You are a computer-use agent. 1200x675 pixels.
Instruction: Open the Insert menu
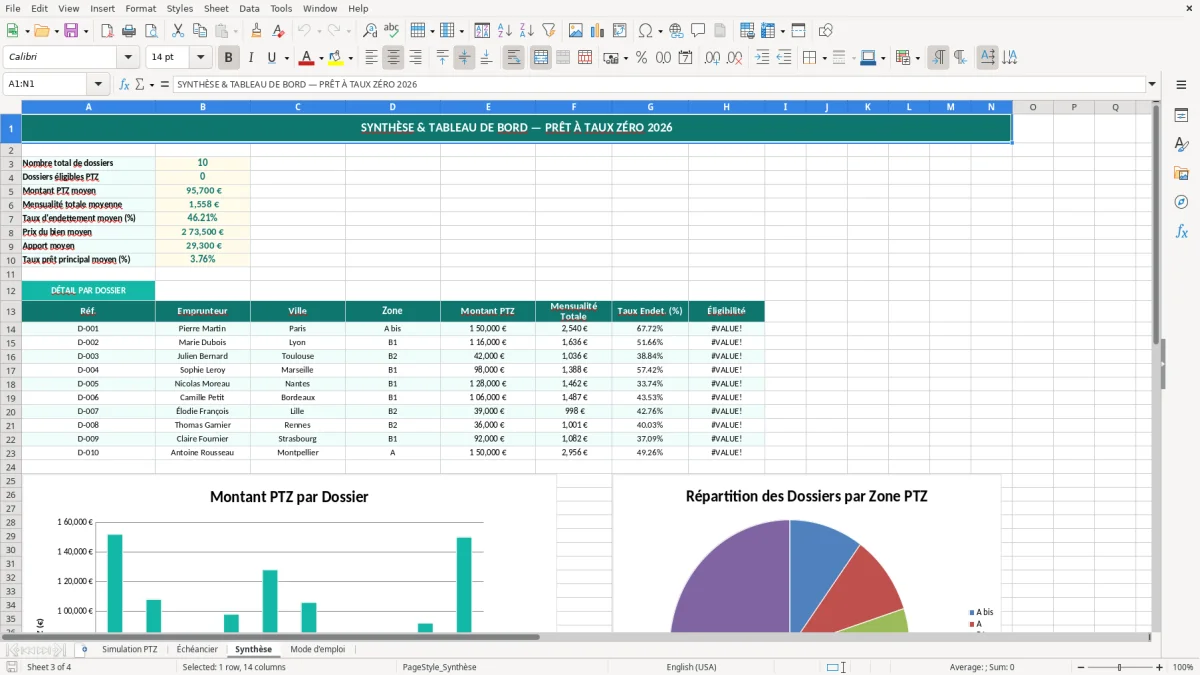[102, 8]
